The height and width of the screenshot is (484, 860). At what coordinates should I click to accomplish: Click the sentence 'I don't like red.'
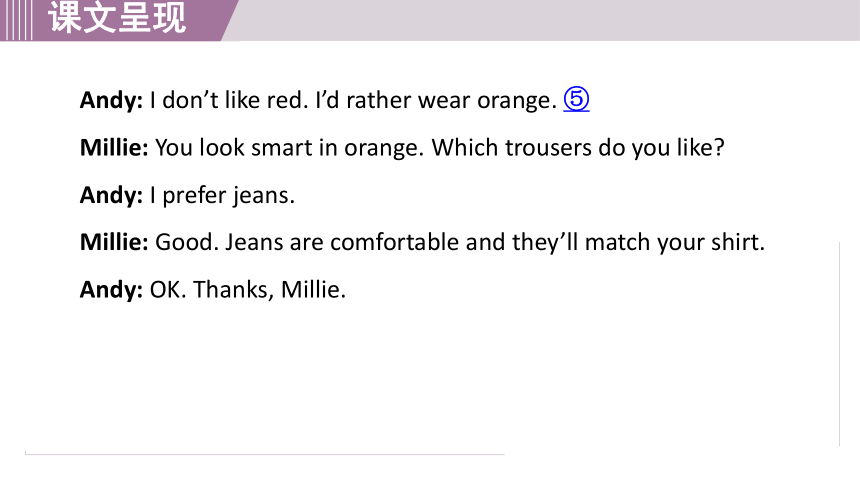[229, 100]
